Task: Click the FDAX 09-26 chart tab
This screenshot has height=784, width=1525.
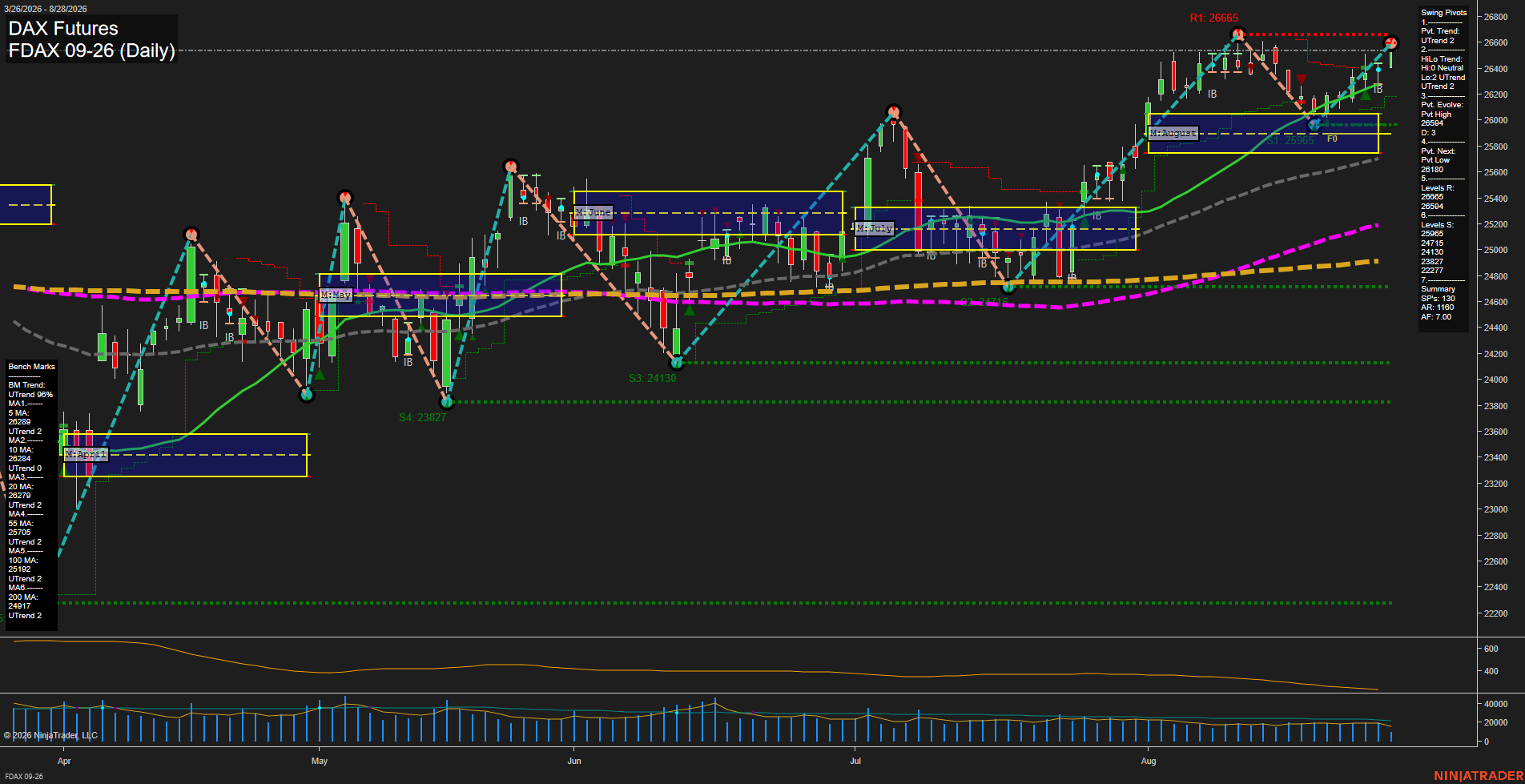Action: click(x=24, y=776)
